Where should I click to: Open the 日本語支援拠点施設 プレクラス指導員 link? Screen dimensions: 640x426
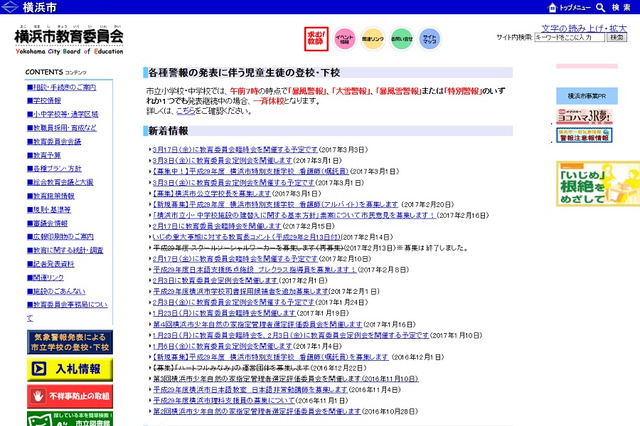[255, 270]
